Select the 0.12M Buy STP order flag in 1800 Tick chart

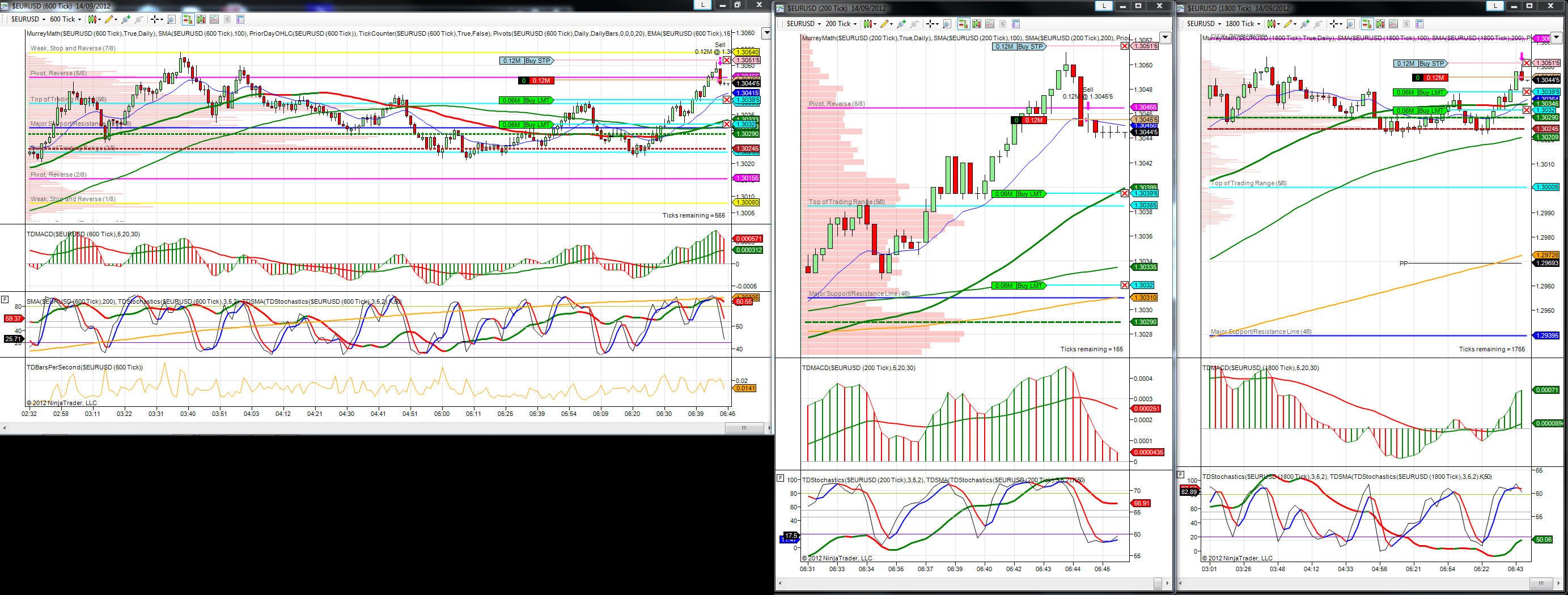1421,63
